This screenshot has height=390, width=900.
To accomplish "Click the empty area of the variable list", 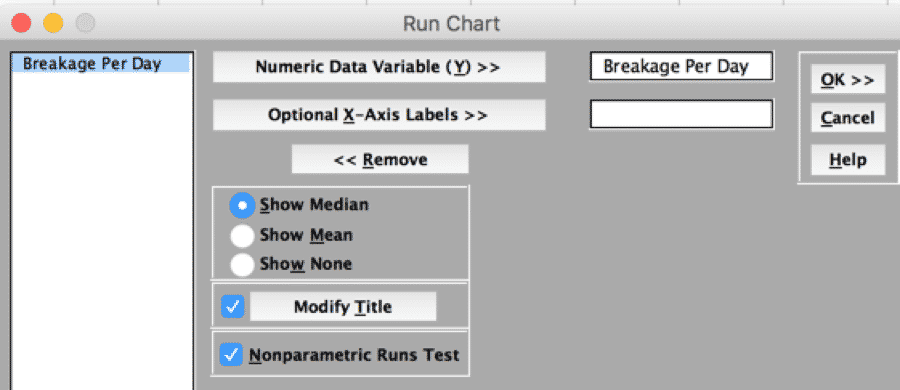I will click(x=102, y=230).
